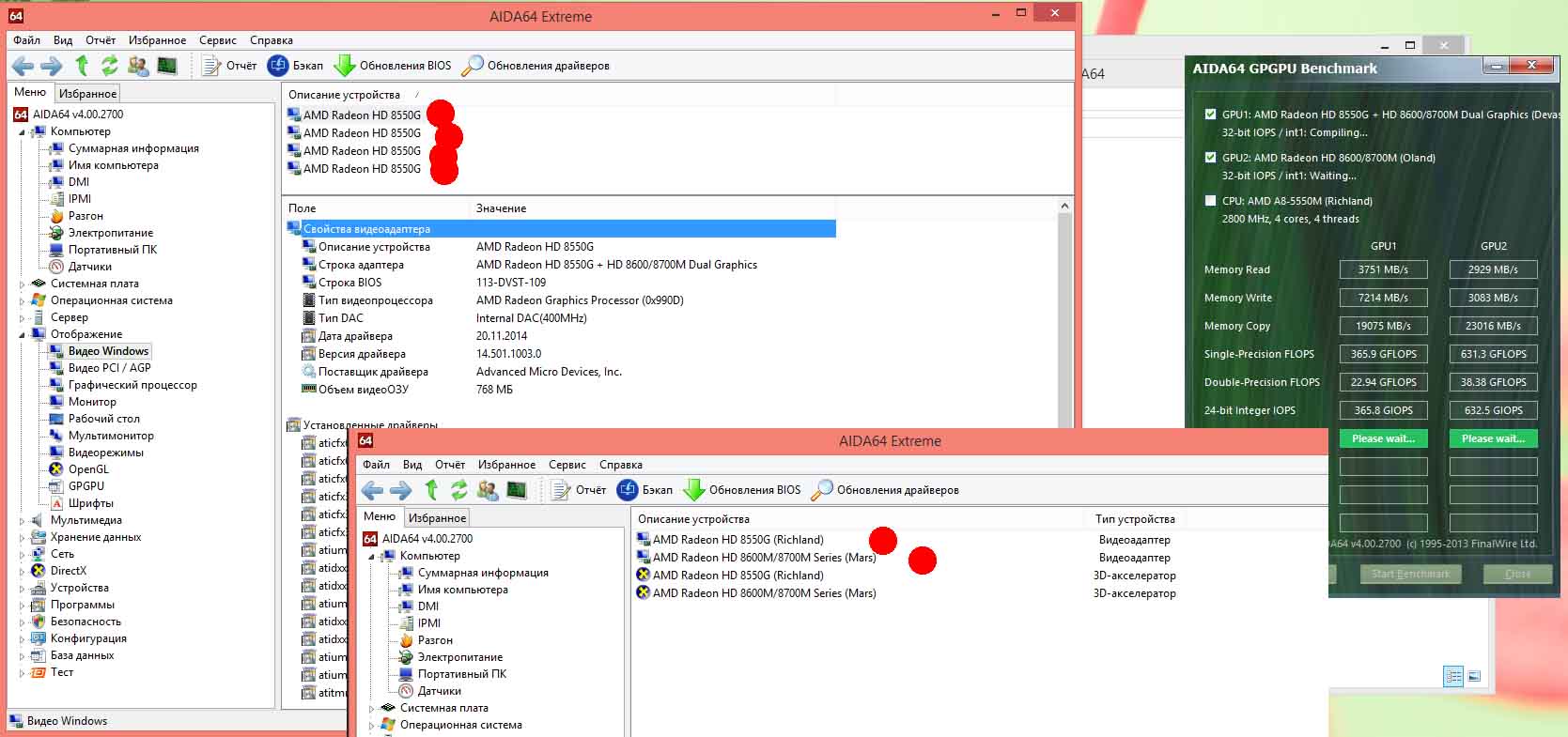This screenshot has height=737, width=1568.
Task: Expand the Хранение данных tree node
Action: [x=22, y=537]
